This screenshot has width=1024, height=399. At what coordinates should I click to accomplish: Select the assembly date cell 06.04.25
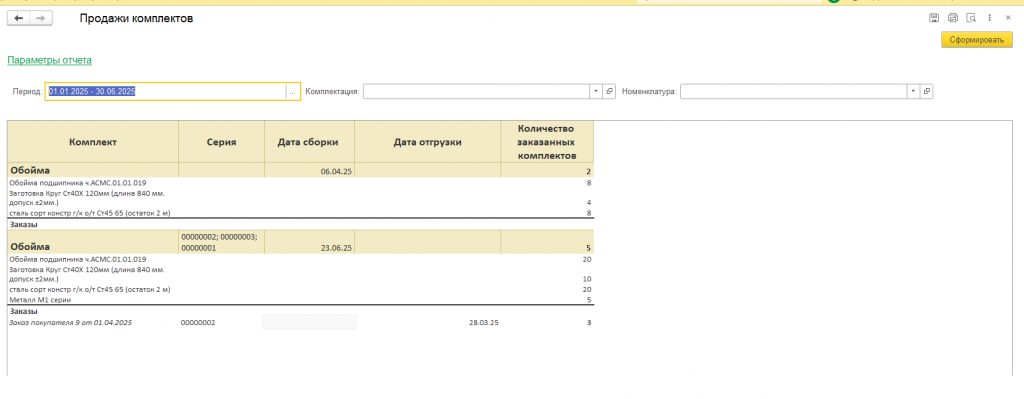pos(310,170)
